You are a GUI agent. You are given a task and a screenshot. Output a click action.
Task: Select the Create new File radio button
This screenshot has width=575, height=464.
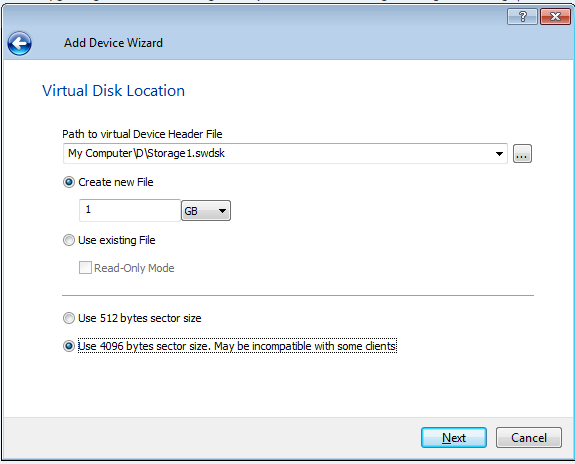coord(69,182)
